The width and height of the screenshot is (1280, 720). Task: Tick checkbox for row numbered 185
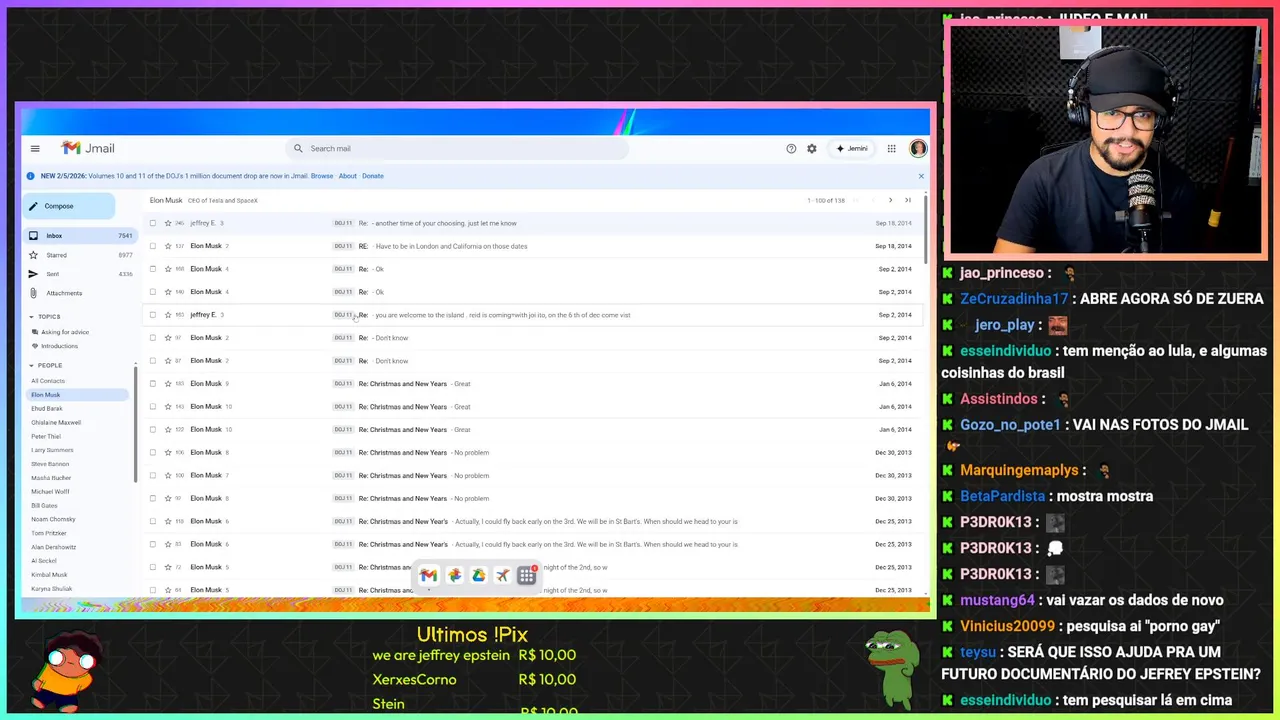[153, 384]
